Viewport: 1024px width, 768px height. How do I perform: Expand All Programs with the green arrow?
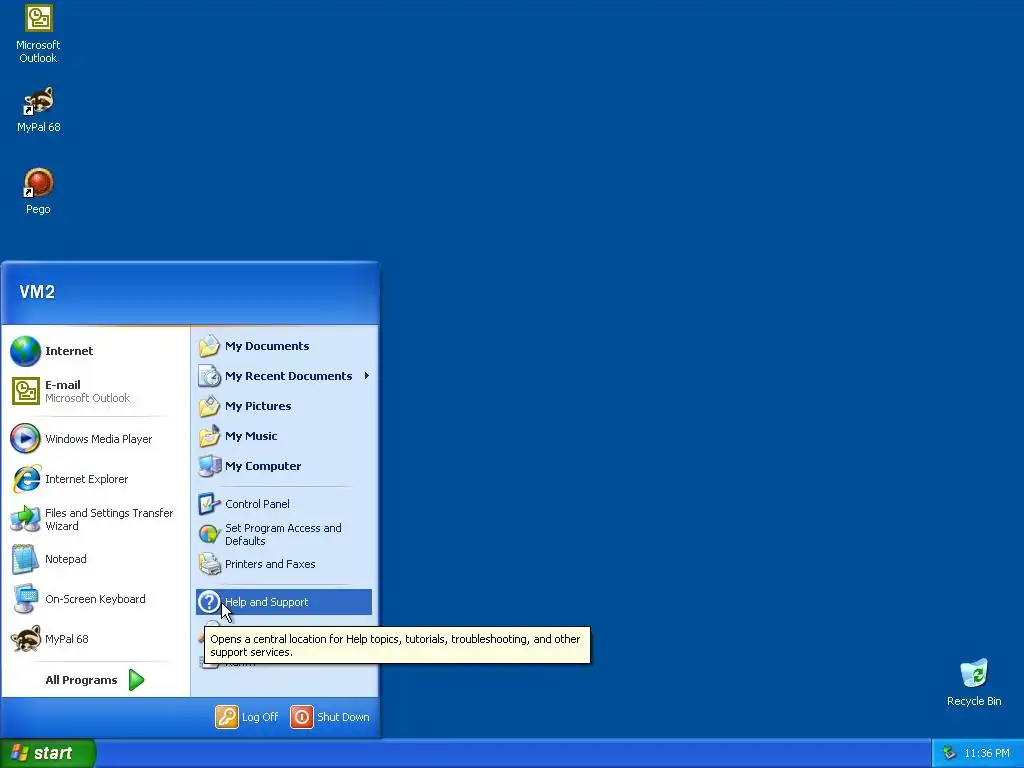point(136,680)
